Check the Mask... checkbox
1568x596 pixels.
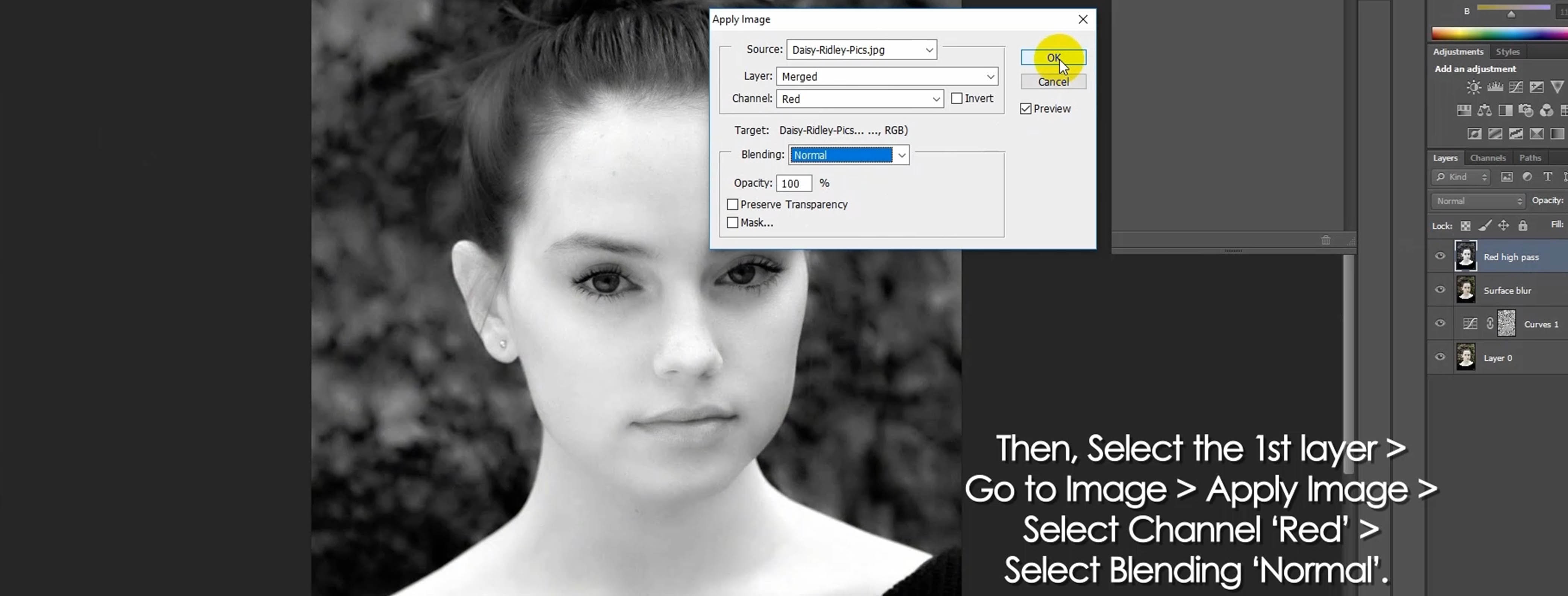click(x=733, y=223)
